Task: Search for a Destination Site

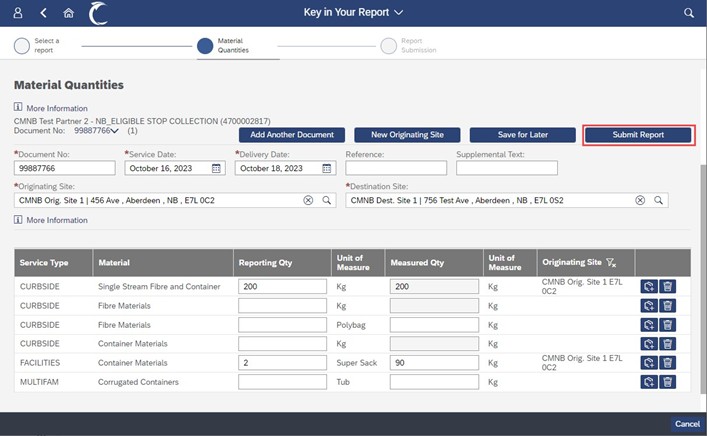Action: pos(659,200)
